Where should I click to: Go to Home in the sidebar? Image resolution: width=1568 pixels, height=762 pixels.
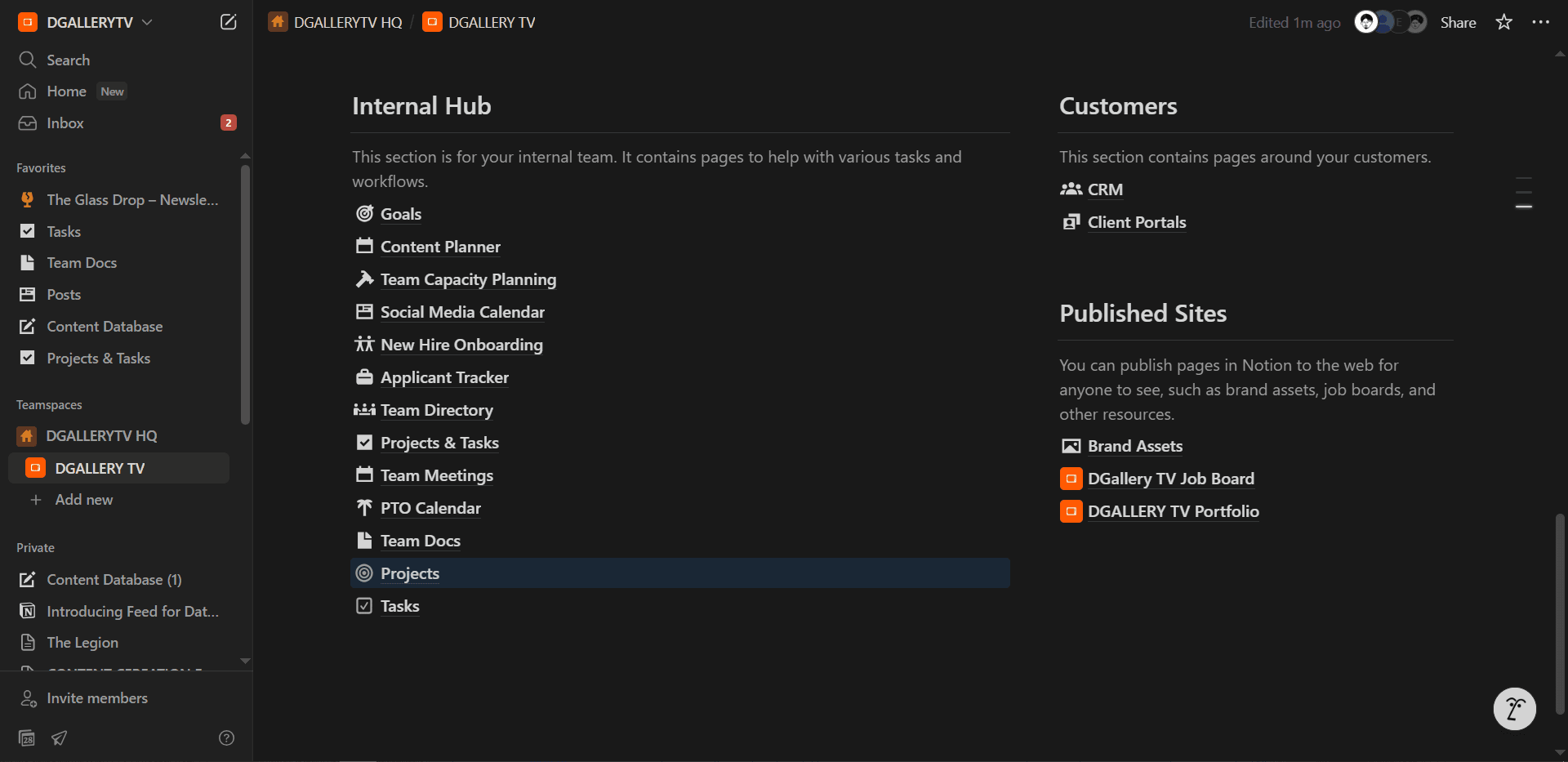(x=66, y=91)
